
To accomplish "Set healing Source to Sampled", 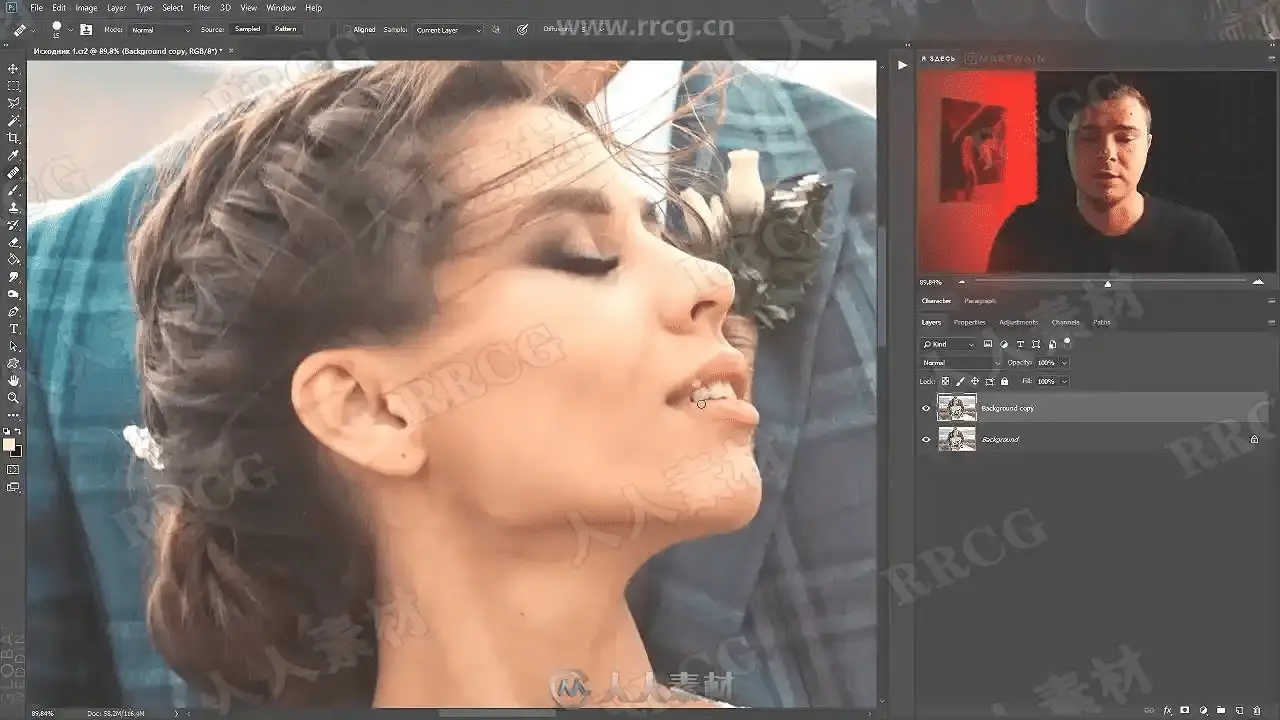I will pos(247,29).
